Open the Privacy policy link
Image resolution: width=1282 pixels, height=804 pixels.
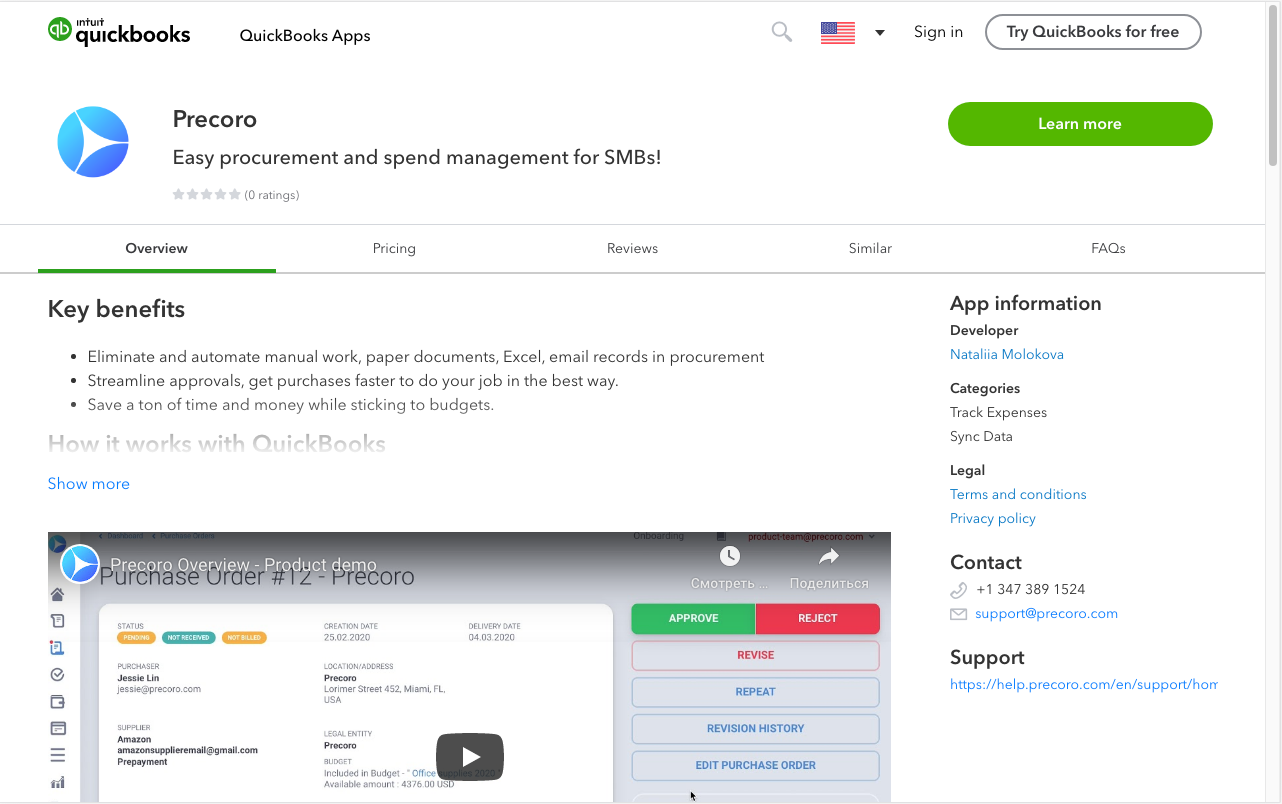pos(993,518)
